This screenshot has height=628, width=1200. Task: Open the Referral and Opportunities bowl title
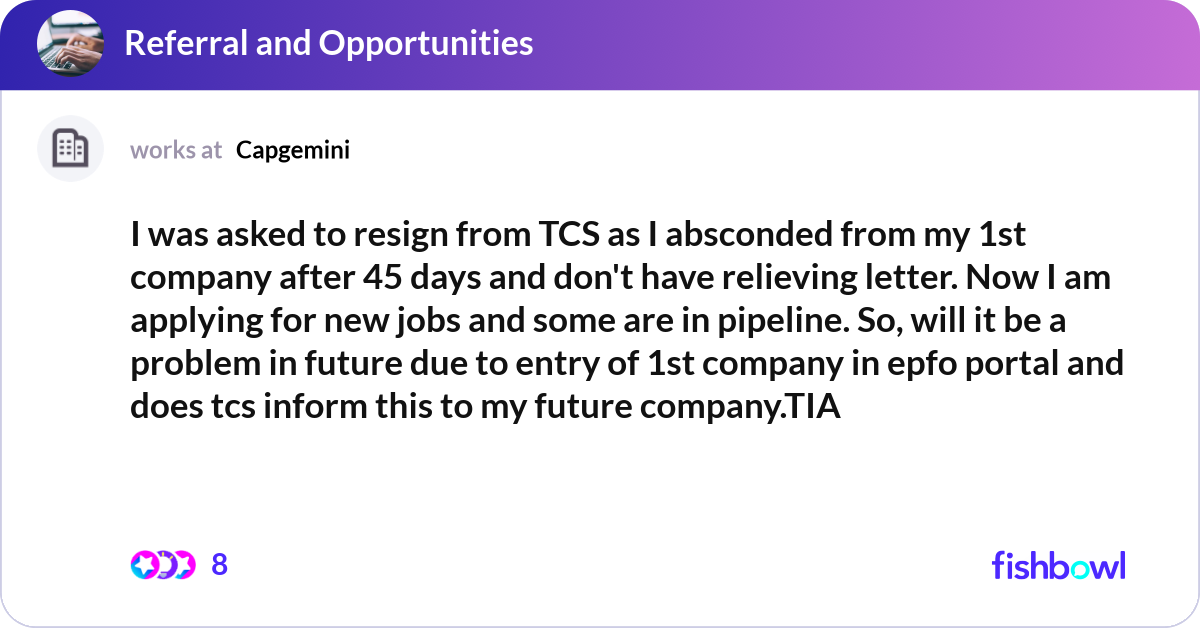pyautogui.click(x=329, y=43)
